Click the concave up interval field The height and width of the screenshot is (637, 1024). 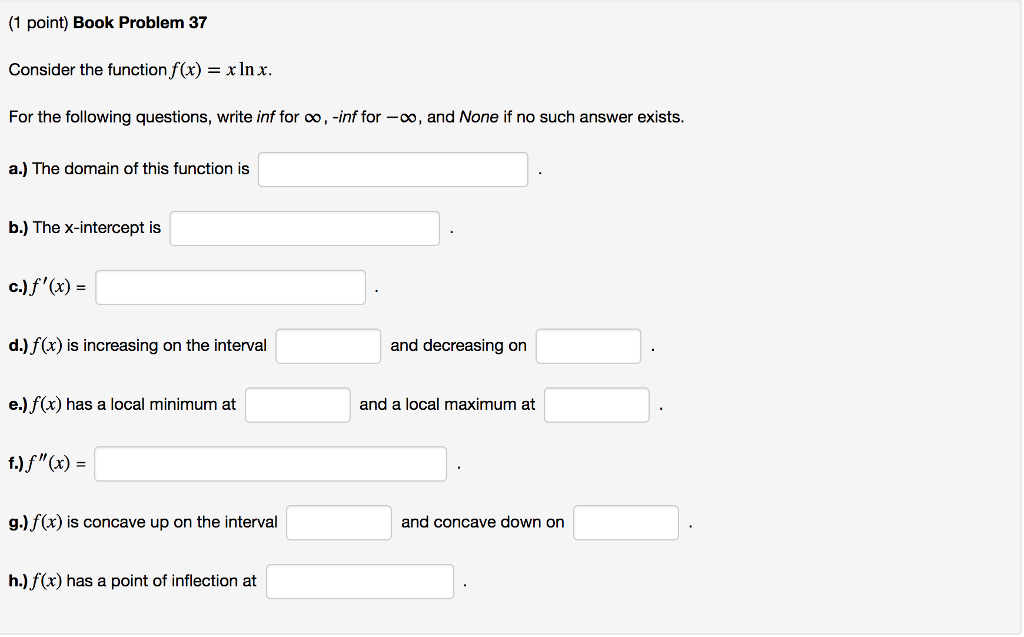pos(338,522)
